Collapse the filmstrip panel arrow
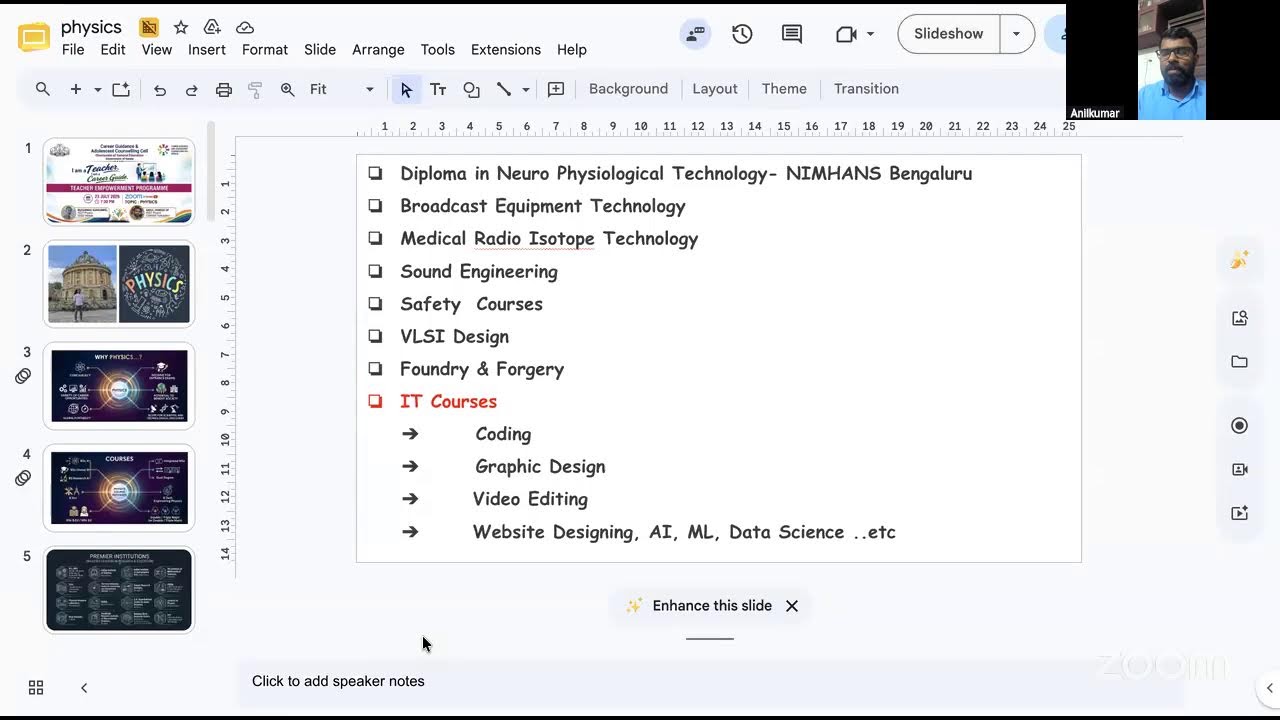Image resolution: width=1280 pixels, height=720 pixels. 84,687
